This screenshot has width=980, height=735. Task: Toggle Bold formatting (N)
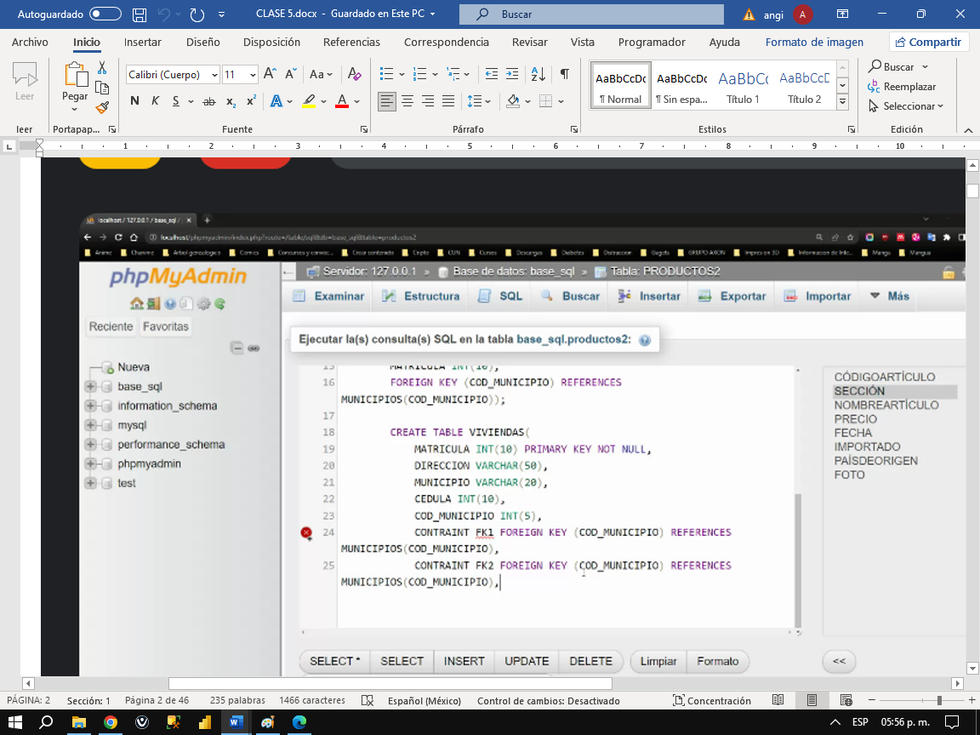134,101
